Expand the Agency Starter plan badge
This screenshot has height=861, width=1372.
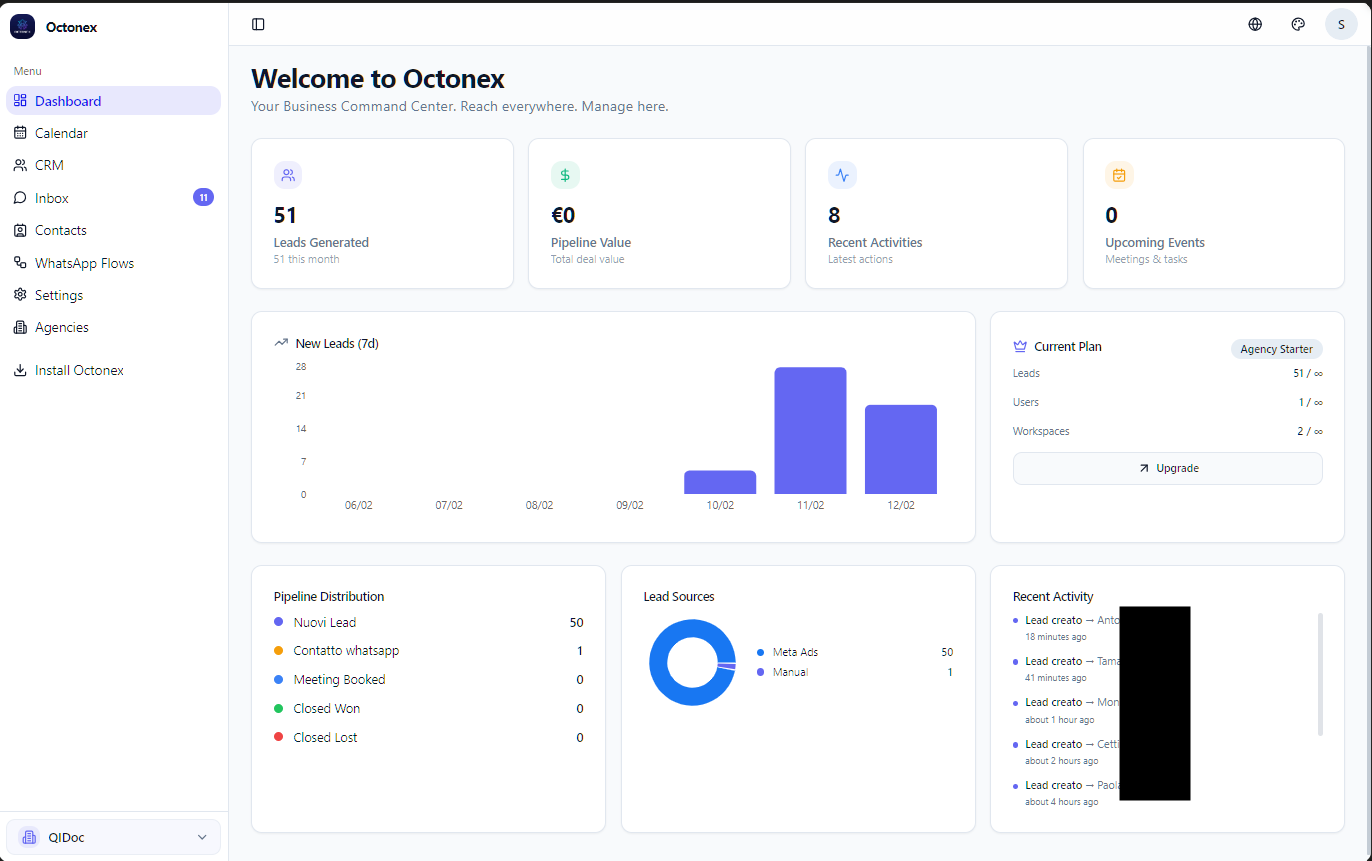[1276, 348]
